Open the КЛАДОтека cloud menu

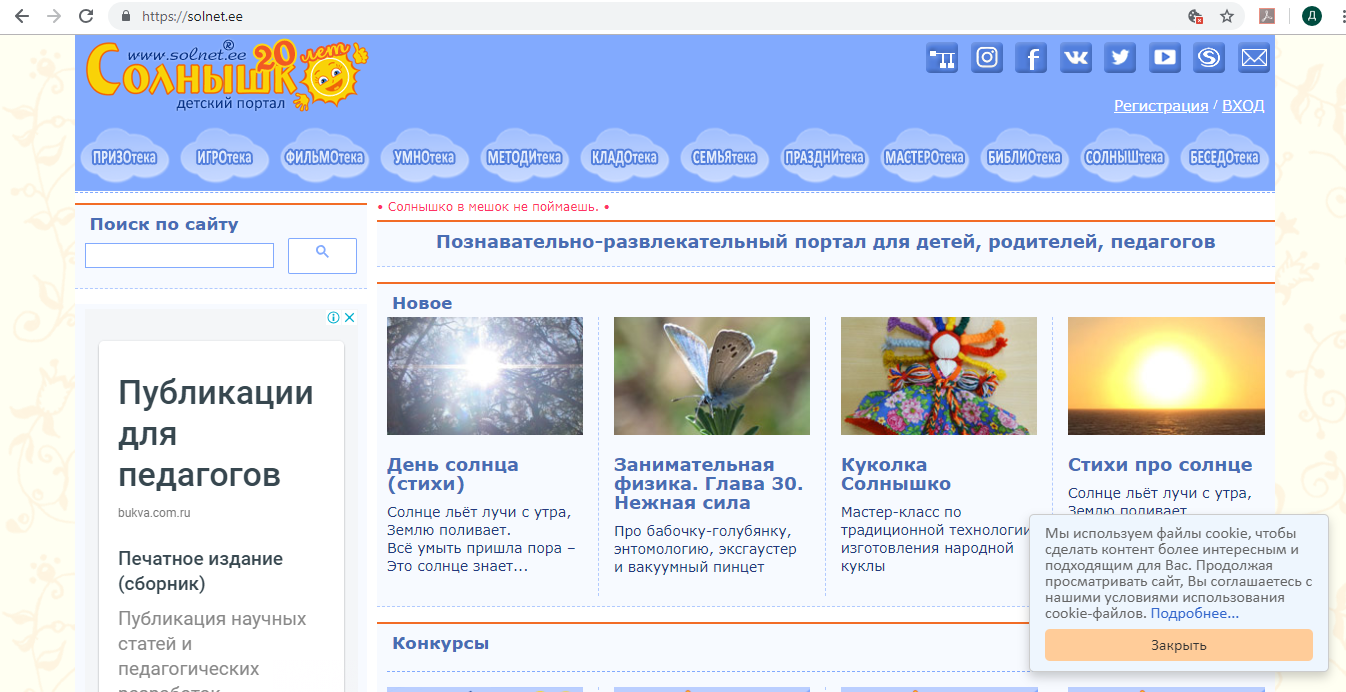(x=624, y=157)
